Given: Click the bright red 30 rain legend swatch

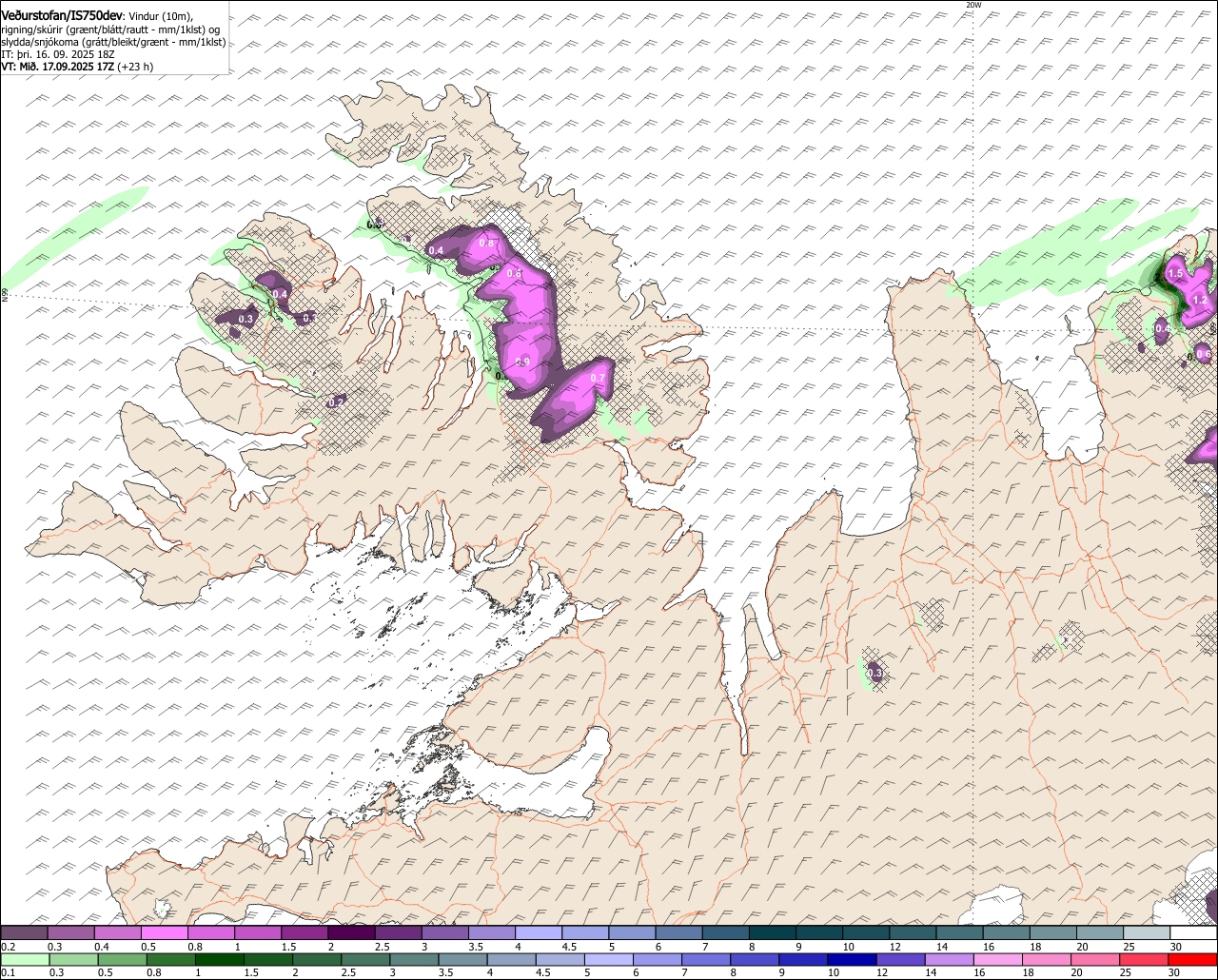Looking at the screenshot, I should [1194, 959].
